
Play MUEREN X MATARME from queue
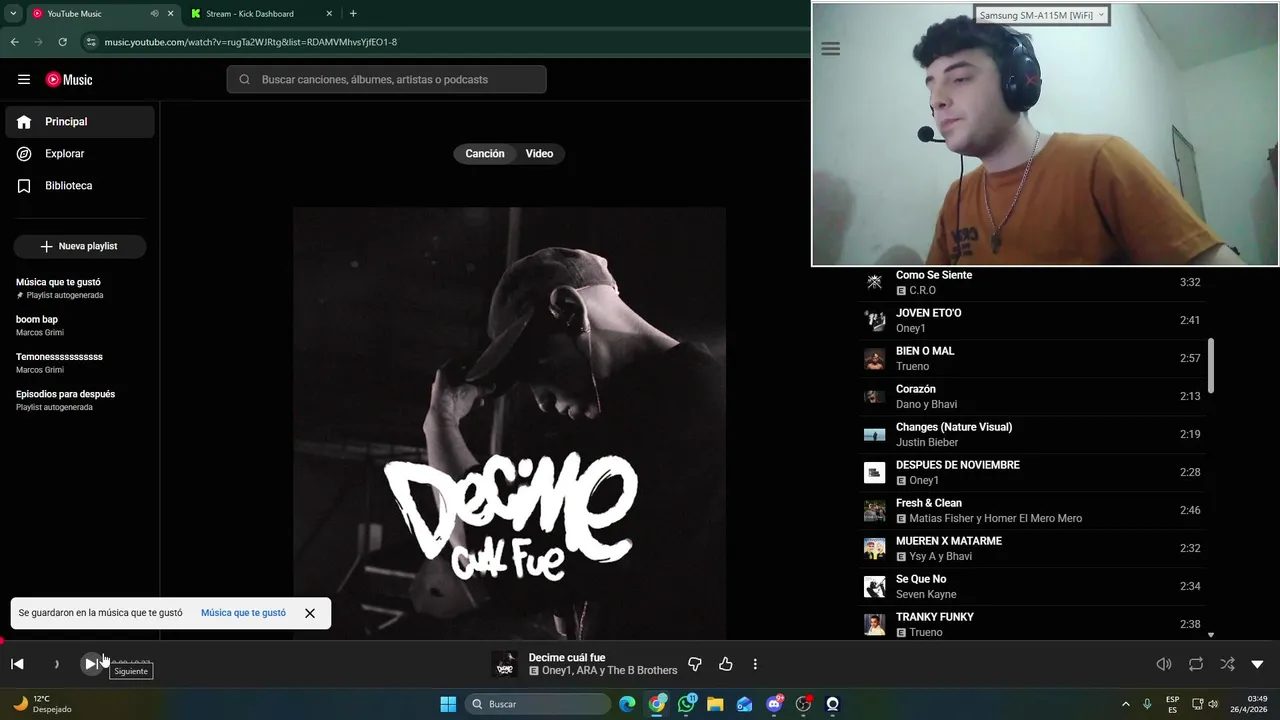point(1033,549)
